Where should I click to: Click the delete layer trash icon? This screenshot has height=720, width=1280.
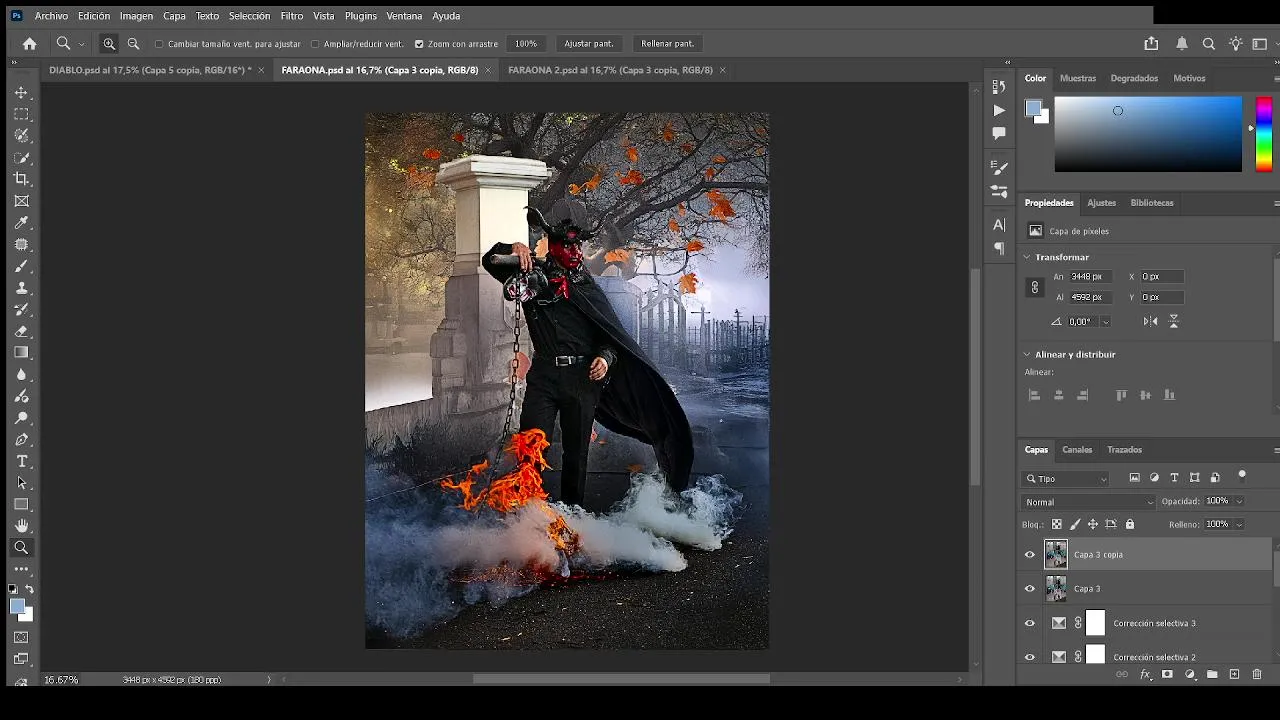[x=1257, y=675]
